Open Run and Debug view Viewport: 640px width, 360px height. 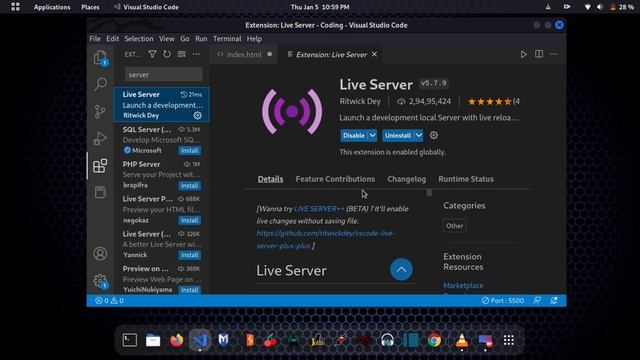pos(100,138)
